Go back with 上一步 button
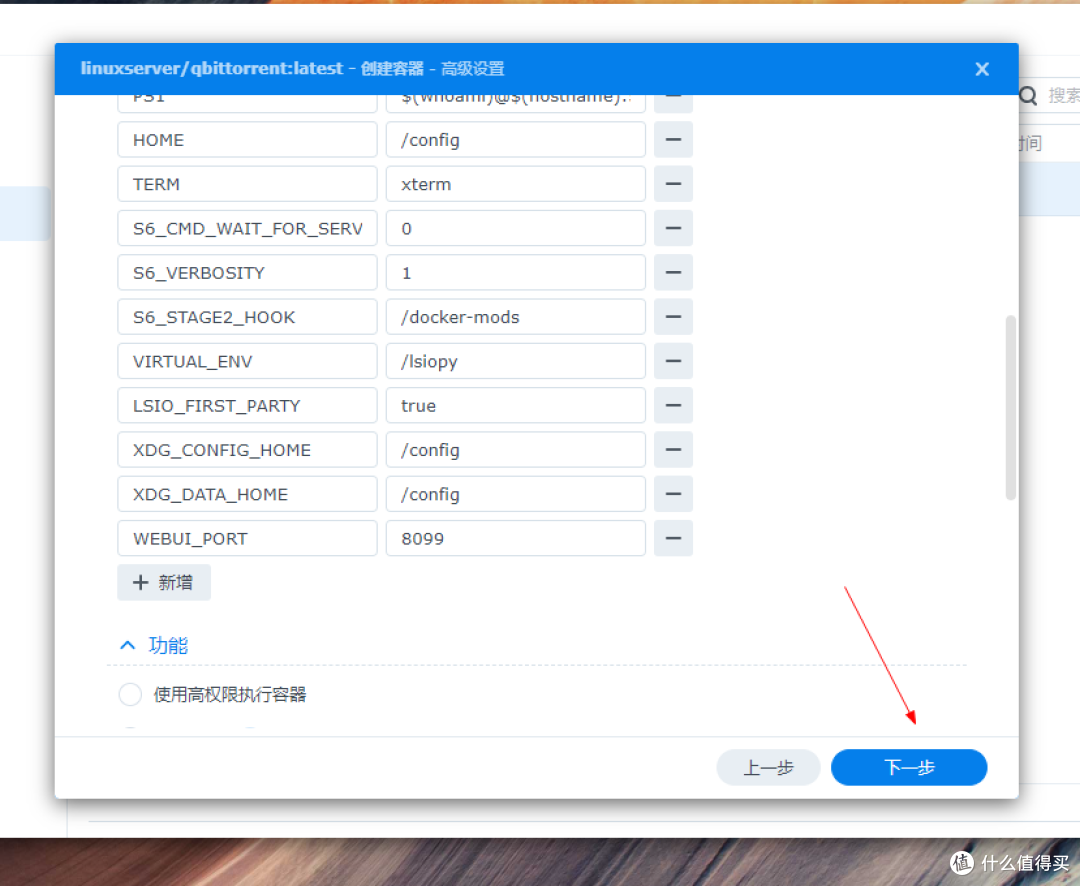 click(x=768, y=767)
